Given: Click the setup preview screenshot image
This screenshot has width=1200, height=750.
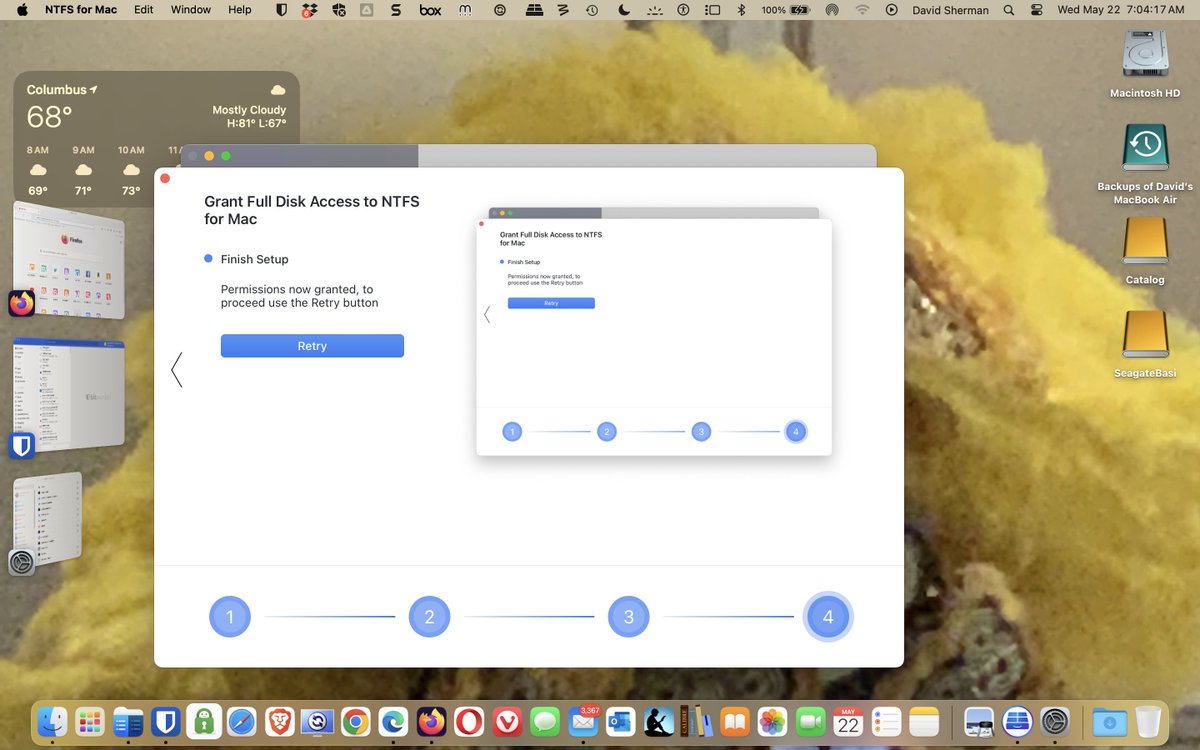Looking at the screenshot, I should (x=654, y=332).
